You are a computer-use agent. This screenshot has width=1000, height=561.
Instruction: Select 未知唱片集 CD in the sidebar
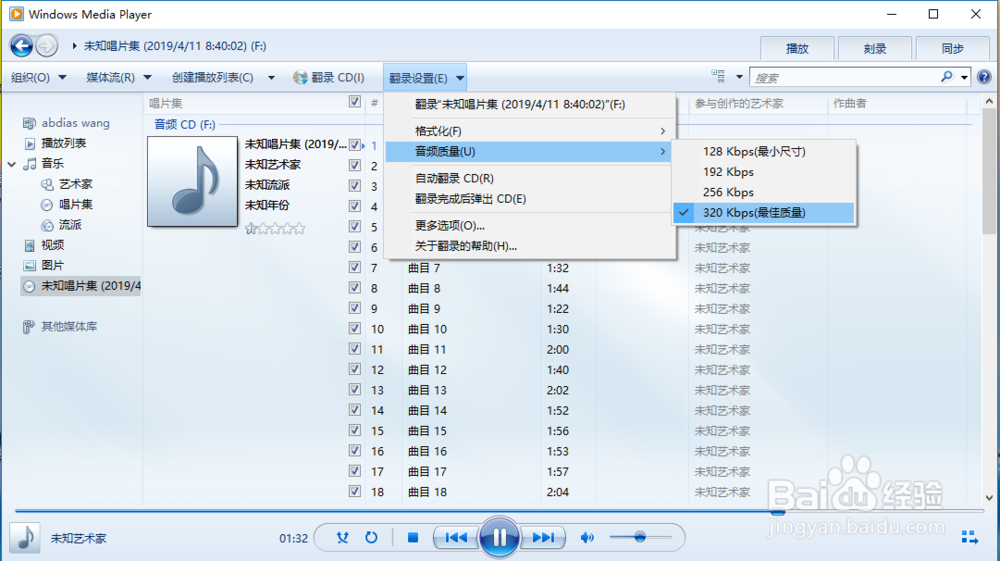(x=81, y=286)
